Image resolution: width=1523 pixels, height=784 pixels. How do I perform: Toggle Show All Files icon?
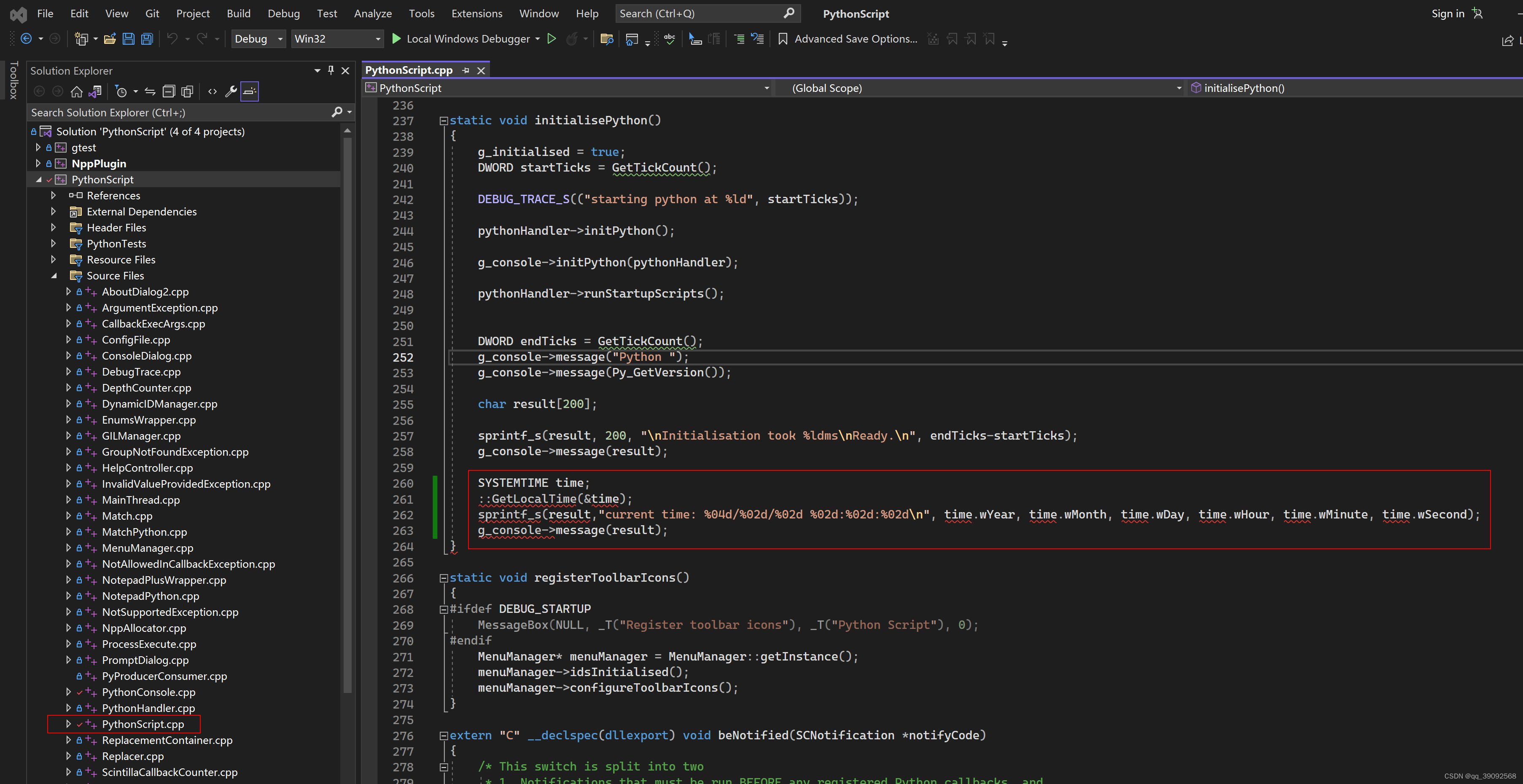[x=187, y=91]
